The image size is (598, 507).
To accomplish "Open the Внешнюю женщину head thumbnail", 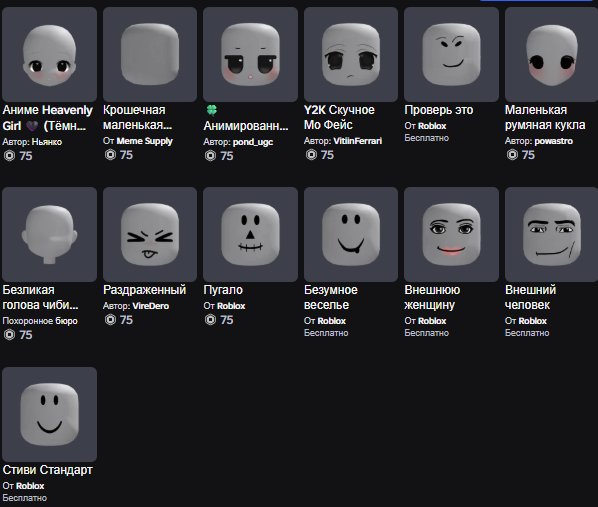I will tap(451, 234).
